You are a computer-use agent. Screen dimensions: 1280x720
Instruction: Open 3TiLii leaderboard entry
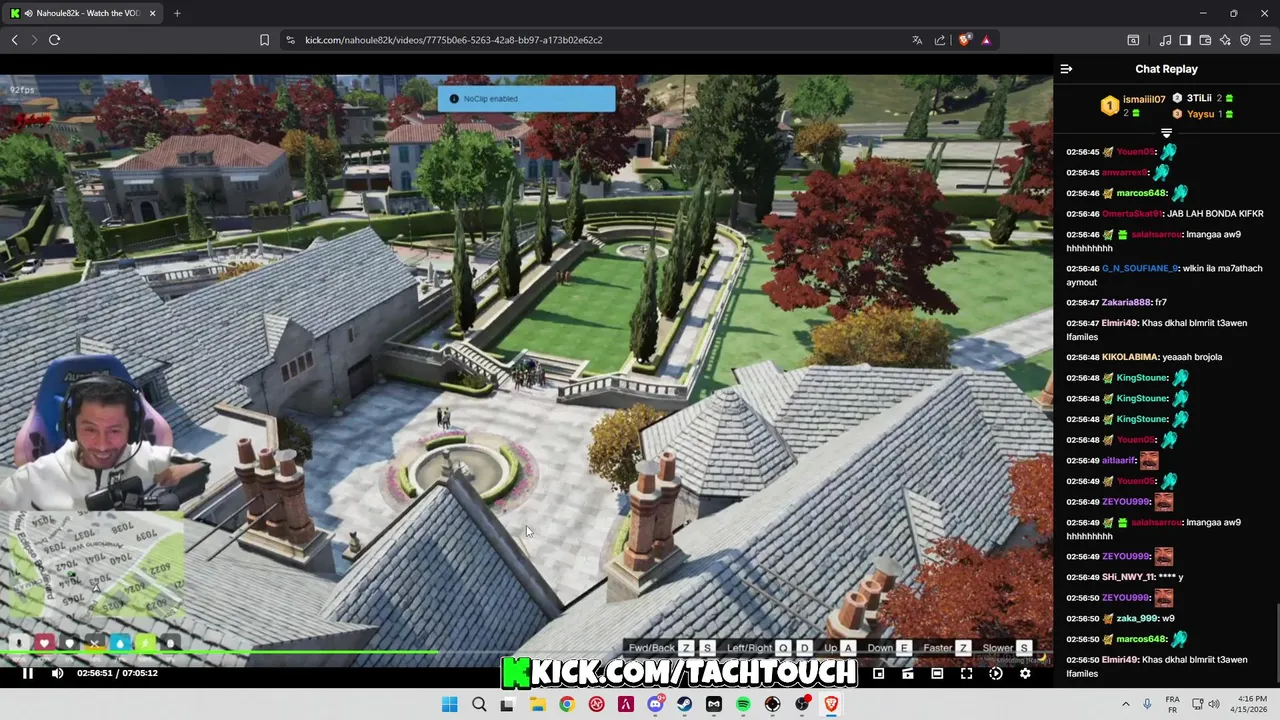(x=1199, y=98)
